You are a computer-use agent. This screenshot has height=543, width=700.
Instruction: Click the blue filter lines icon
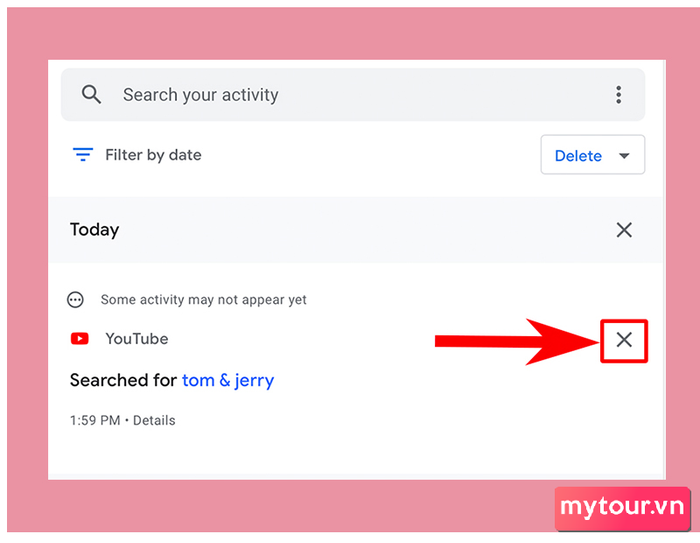click(83, 155)
